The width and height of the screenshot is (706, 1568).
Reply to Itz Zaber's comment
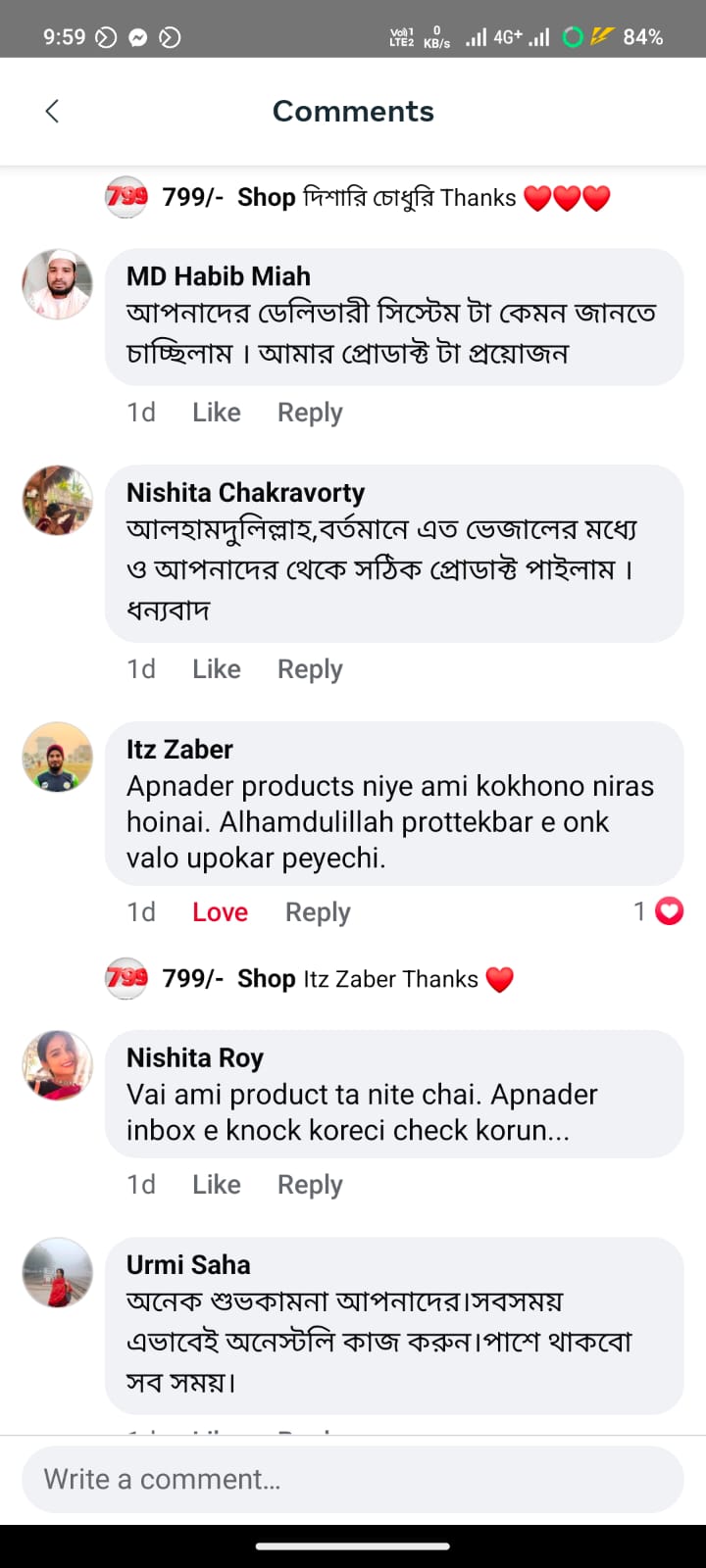click(x=318, y=912)
